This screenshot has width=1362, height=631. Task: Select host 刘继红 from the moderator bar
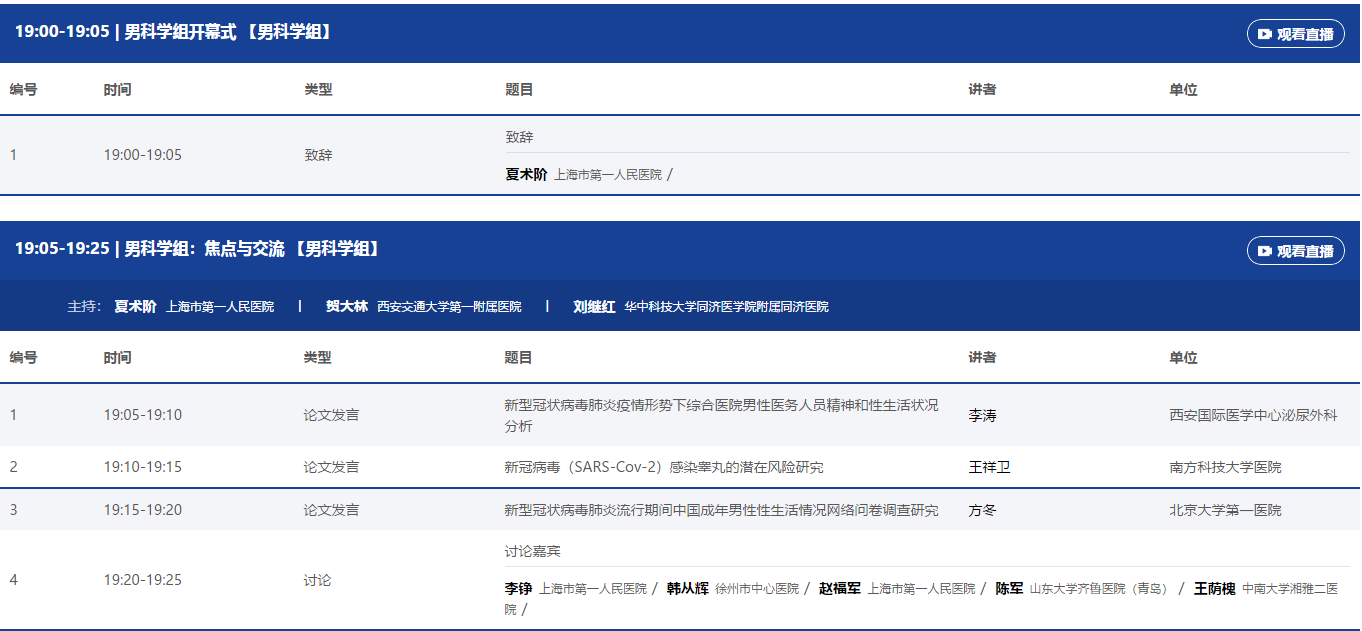pos(594,306)
